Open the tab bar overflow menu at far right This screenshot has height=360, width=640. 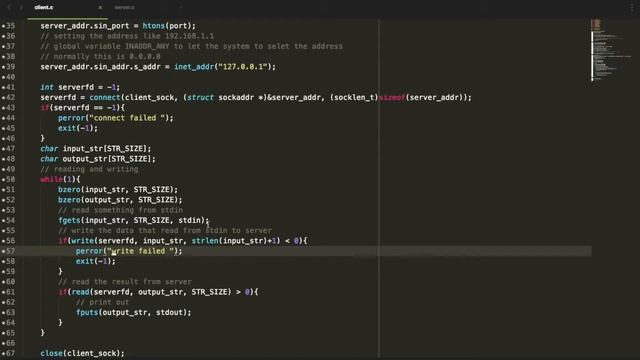click(x=632, y=7)
